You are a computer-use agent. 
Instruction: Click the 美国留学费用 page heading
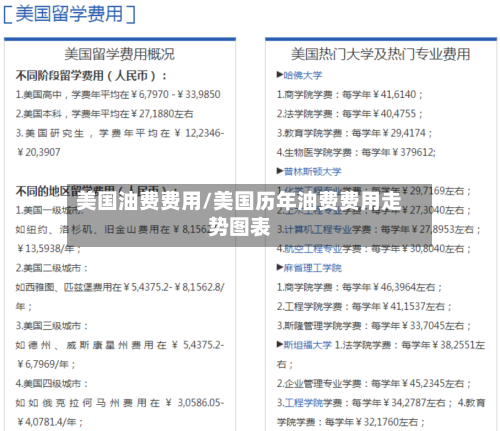69,14
